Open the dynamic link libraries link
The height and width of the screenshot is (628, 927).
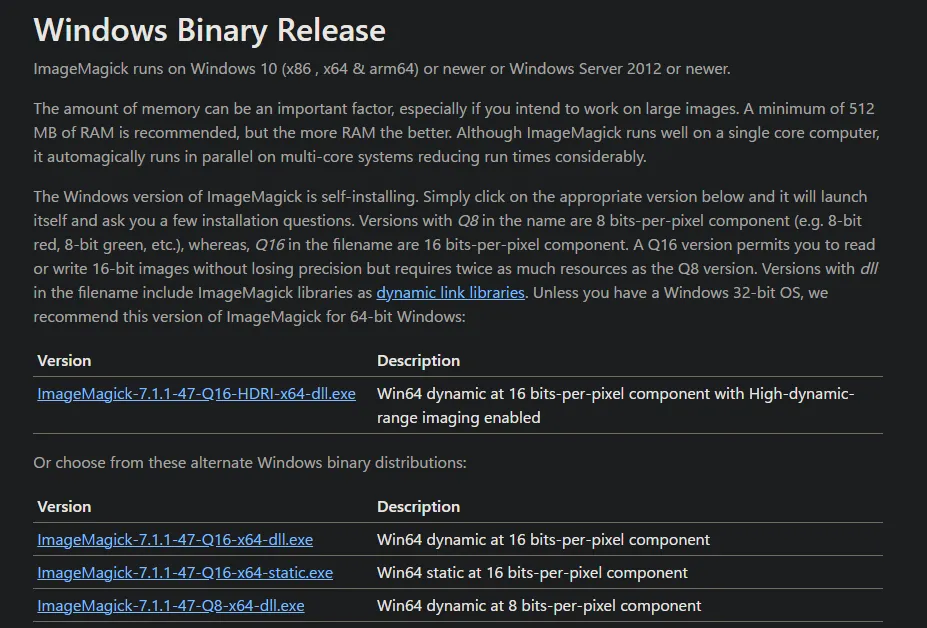[450, 293]
